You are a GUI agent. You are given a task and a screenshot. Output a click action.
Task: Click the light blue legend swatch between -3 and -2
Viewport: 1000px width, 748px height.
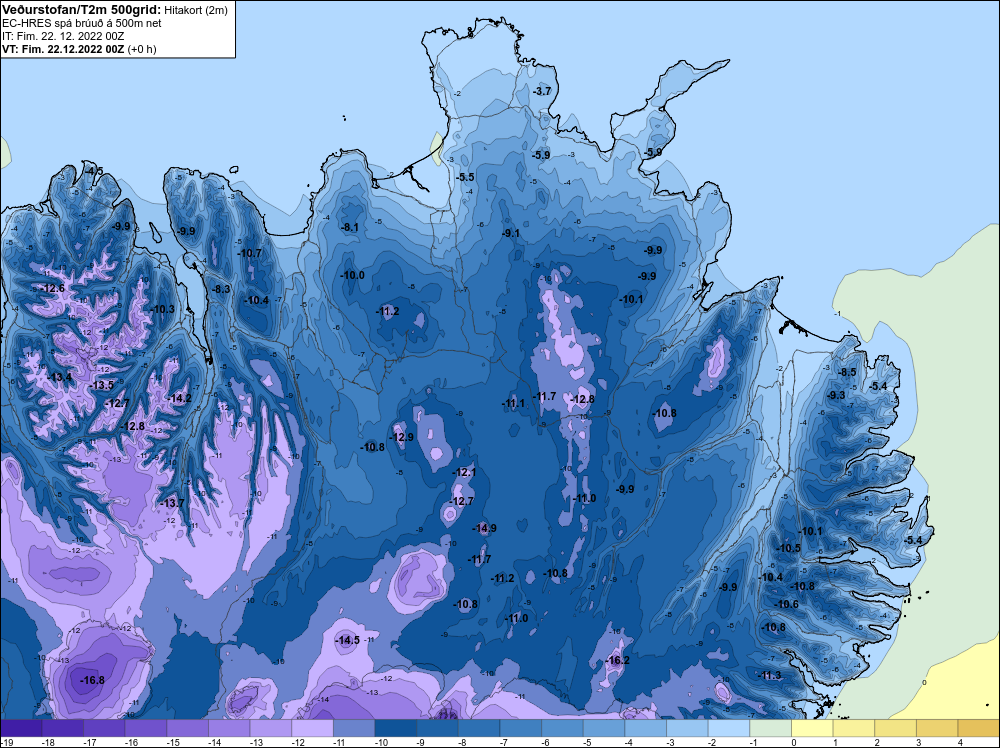[x=688, y=728]
